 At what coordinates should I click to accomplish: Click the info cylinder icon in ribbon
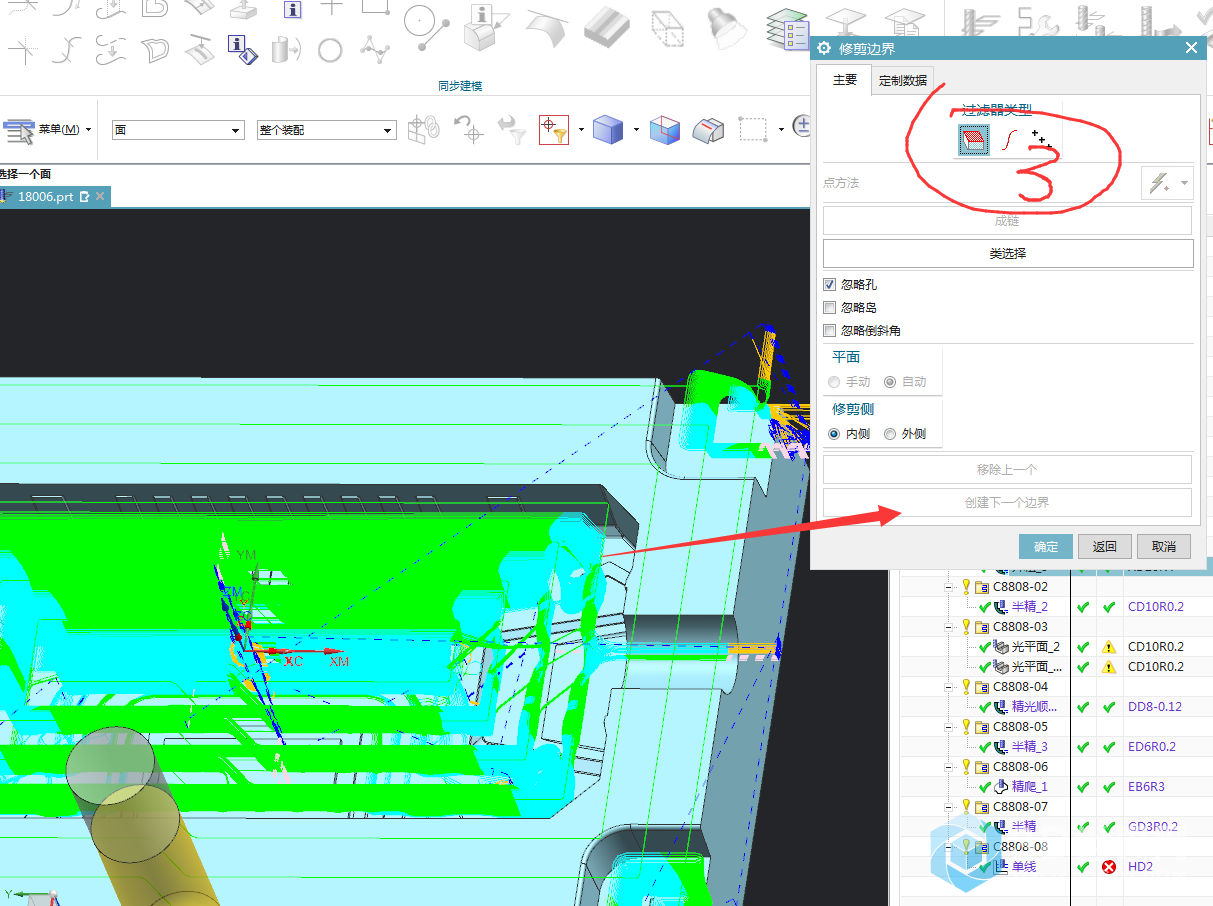(x=285, y=48)
